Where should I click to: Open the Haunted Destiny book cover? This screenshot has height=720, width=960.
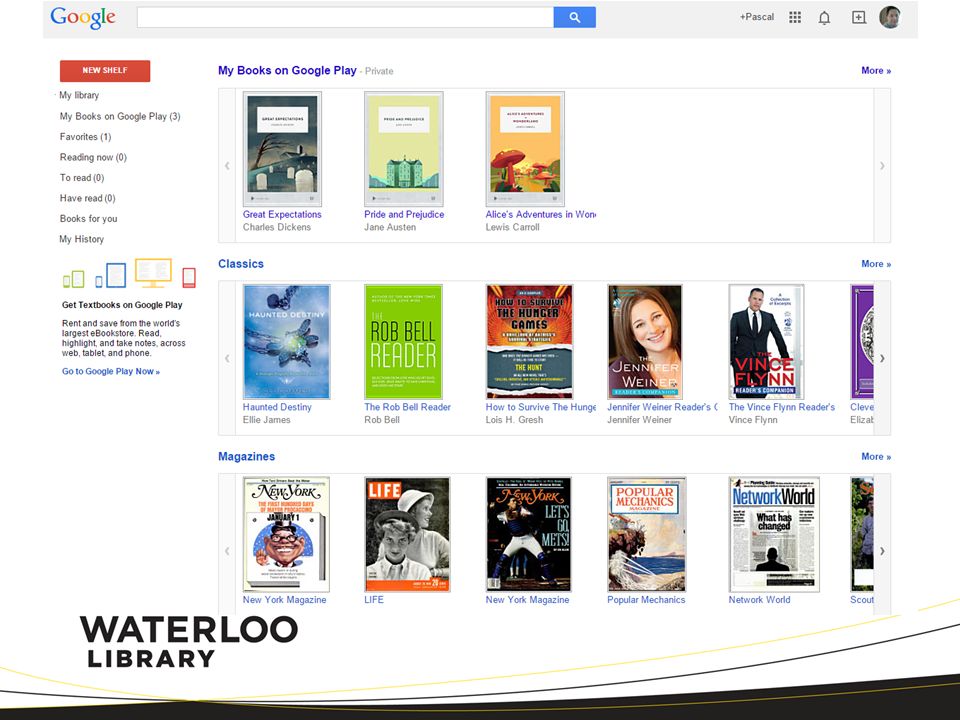(287, 342)
